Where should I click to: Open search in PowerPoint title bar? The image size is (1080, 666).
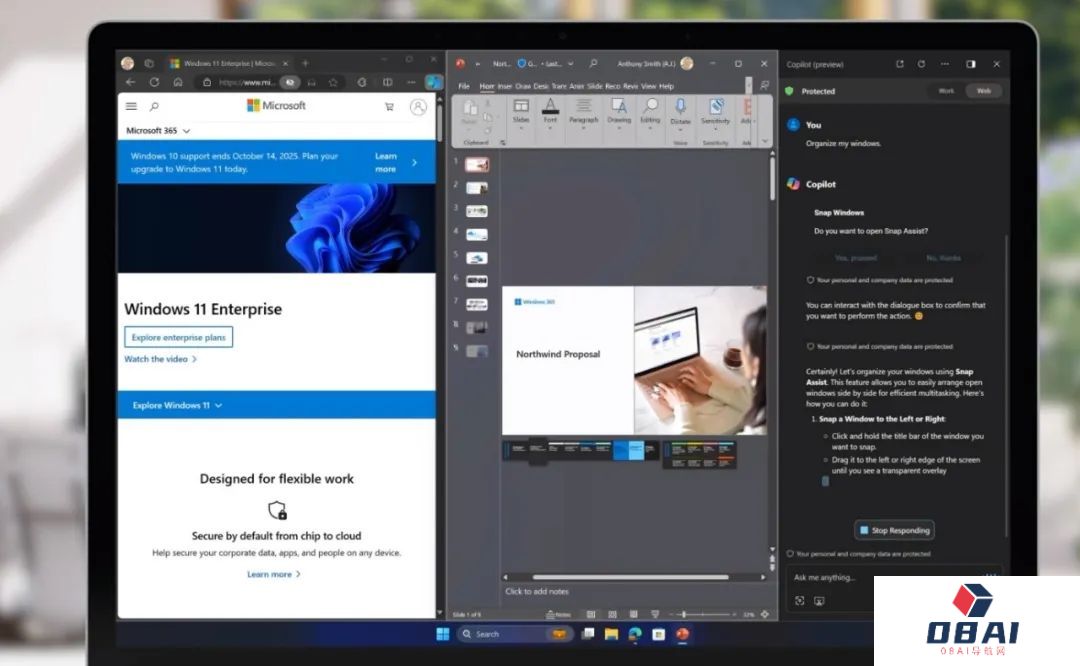(593, 63)
